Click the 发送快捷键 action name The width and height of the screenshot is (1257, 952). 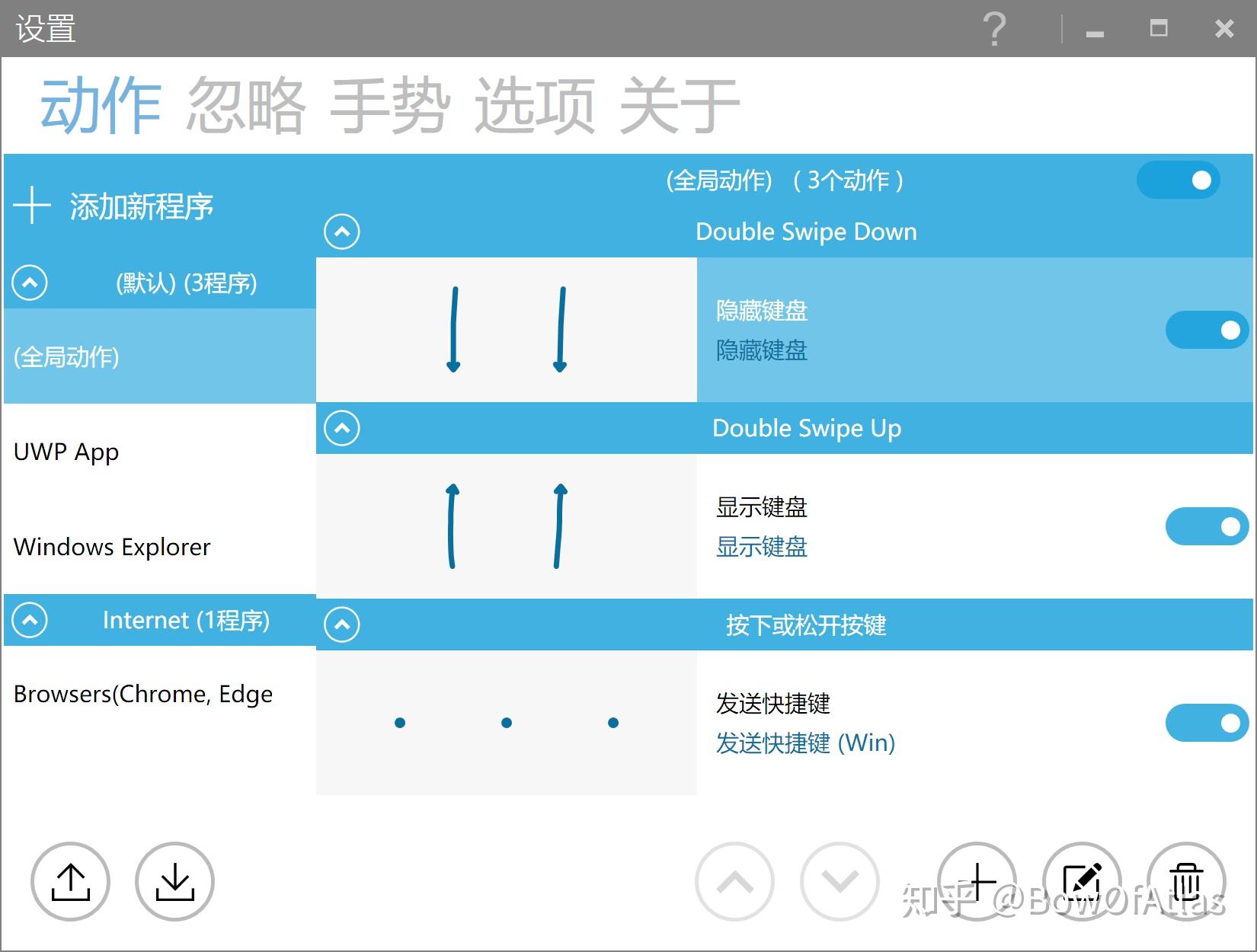coord(773,704)
